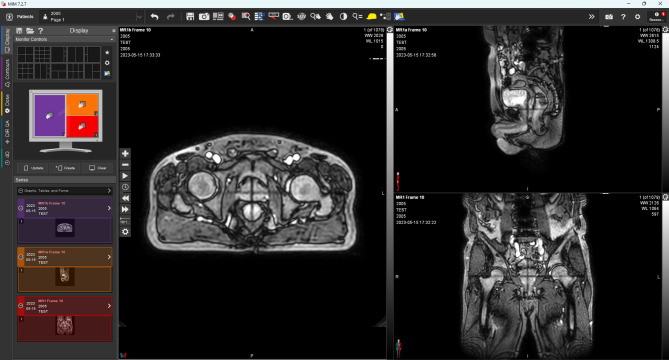Switch to the Dose sidebar tab
This screenshot has width=669, height=360.
7,104
